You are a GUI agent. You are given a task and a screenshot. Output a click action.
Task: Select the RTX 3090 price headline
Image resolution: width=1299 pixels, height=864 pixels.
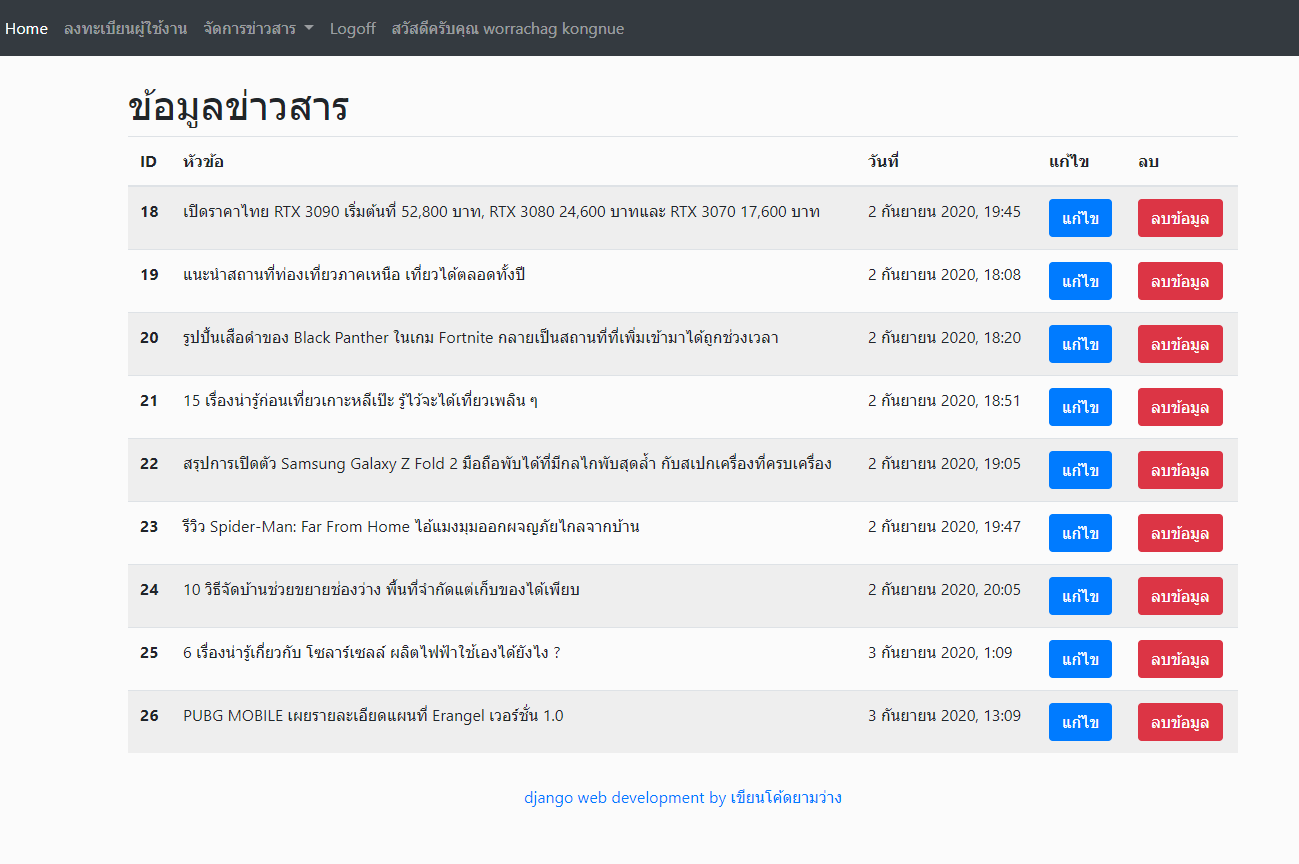coord(502,212)
